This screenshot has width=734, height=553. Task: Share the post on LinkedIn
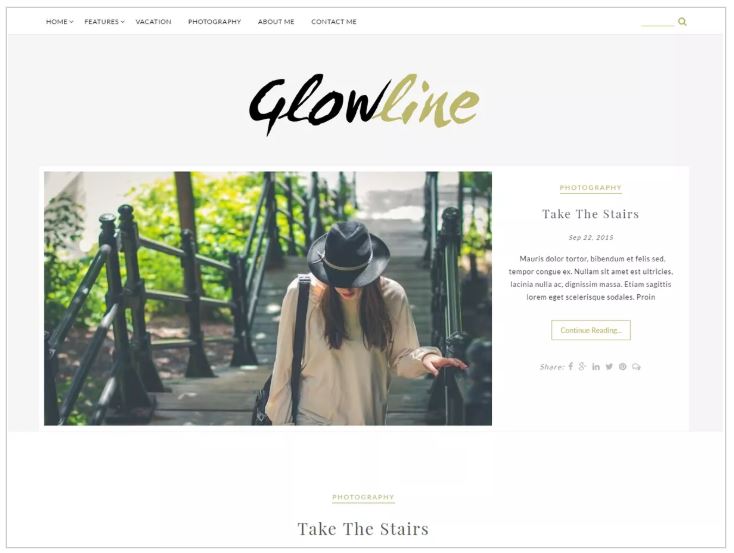pyautogui.click(x=595, y=366)
